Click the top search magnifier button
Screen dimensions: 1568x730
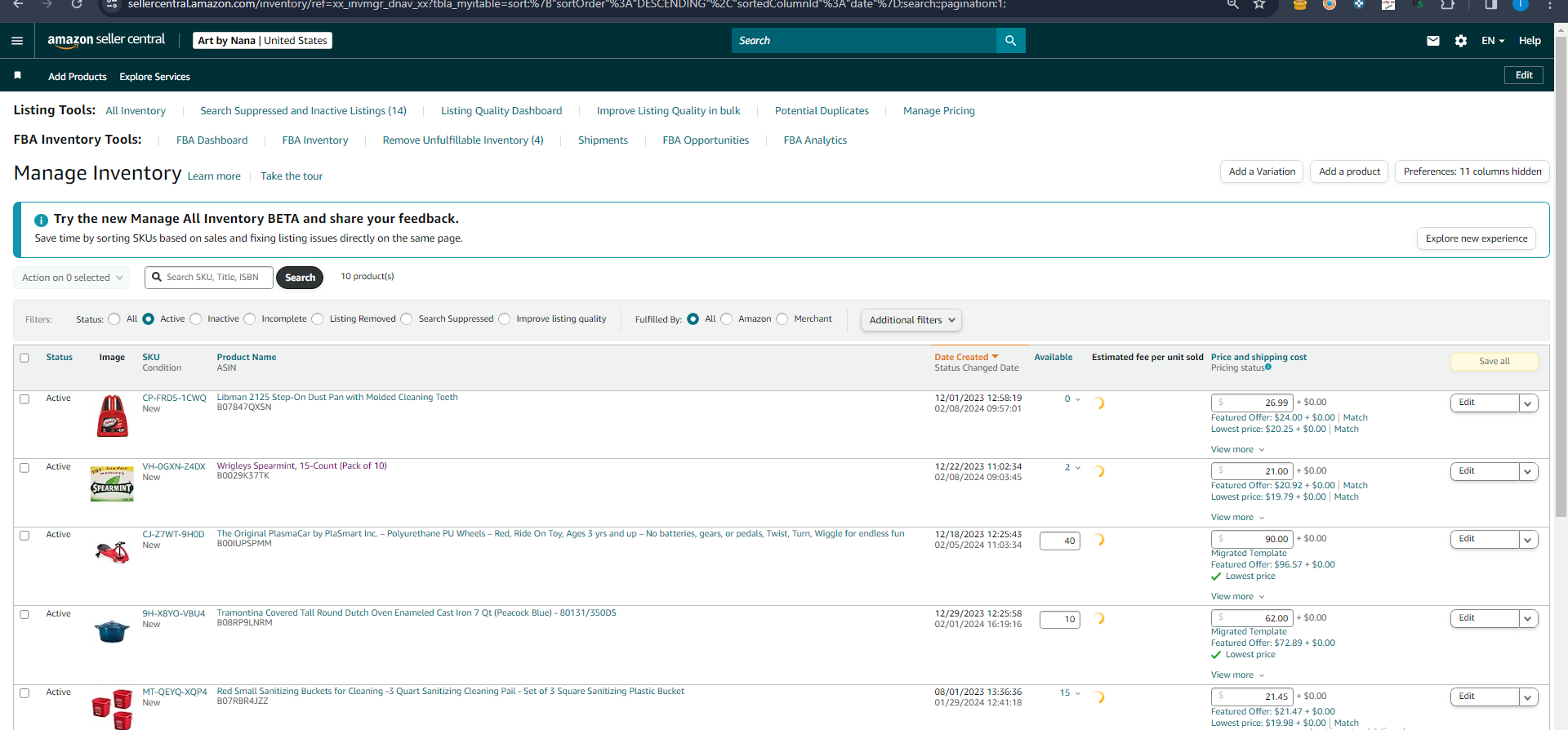[x=1010, y=41]
